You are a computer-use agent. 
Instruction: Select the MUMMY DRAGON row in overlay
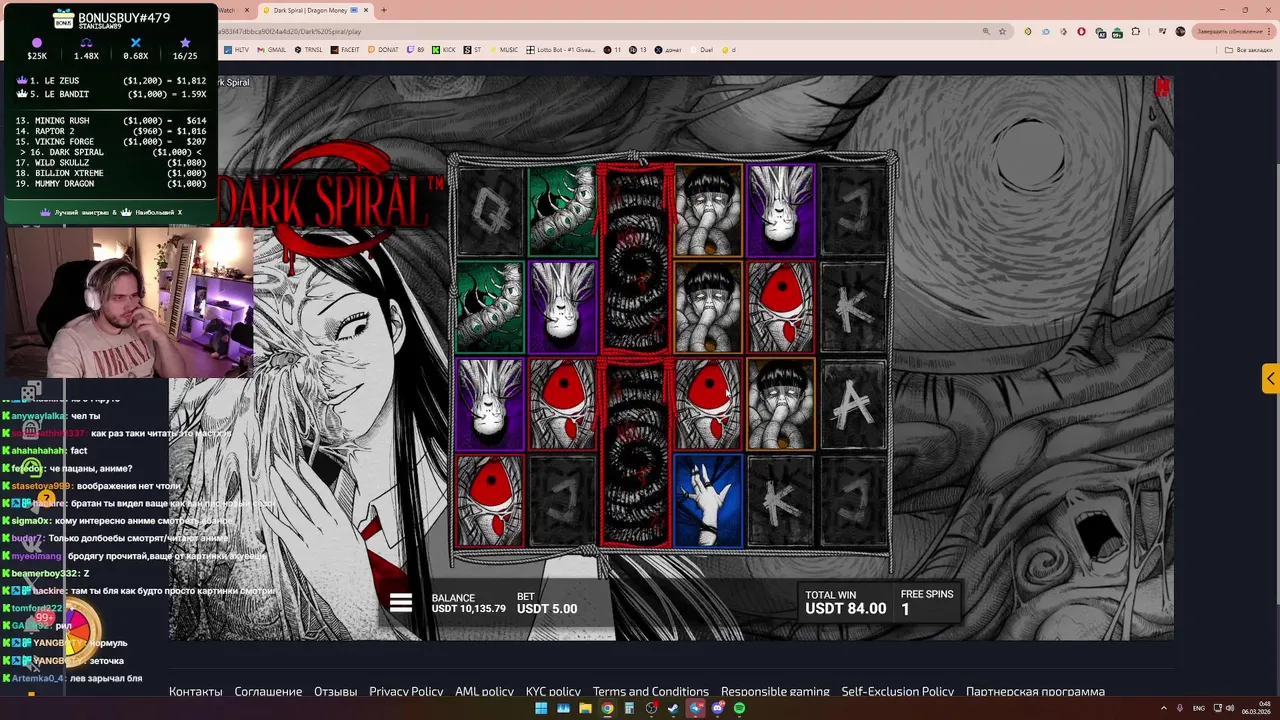[x=112, y=184]
